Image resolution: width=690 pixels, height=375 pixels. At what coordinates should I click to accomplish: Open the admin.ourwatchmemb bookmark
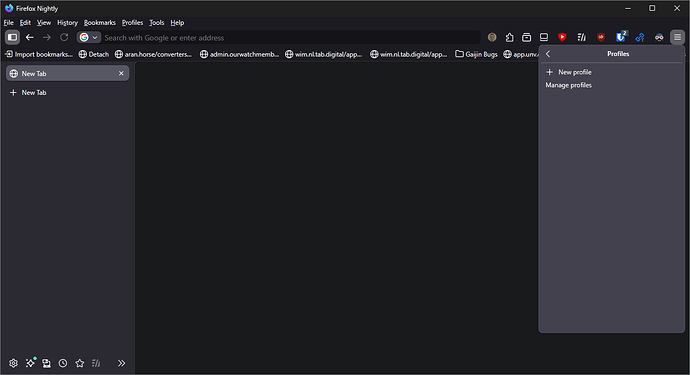(x=239, y=54)
